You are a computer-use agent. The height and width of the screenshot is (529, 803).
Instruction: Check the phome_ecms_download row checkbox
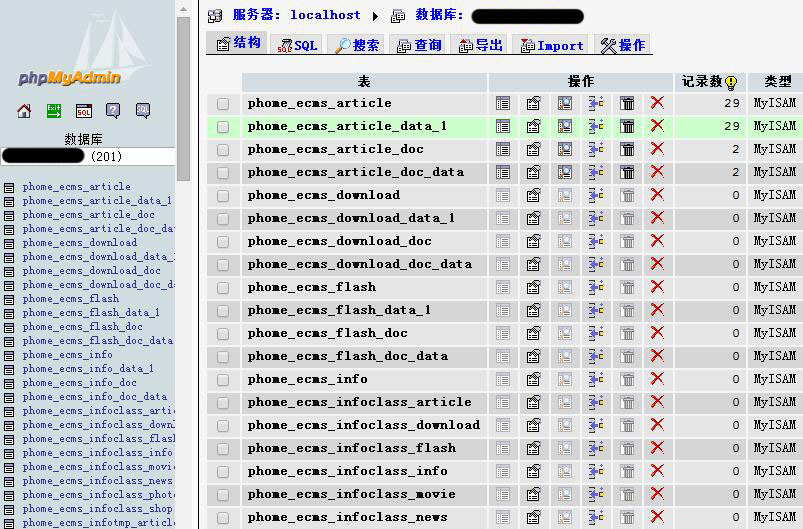[223, 196]
